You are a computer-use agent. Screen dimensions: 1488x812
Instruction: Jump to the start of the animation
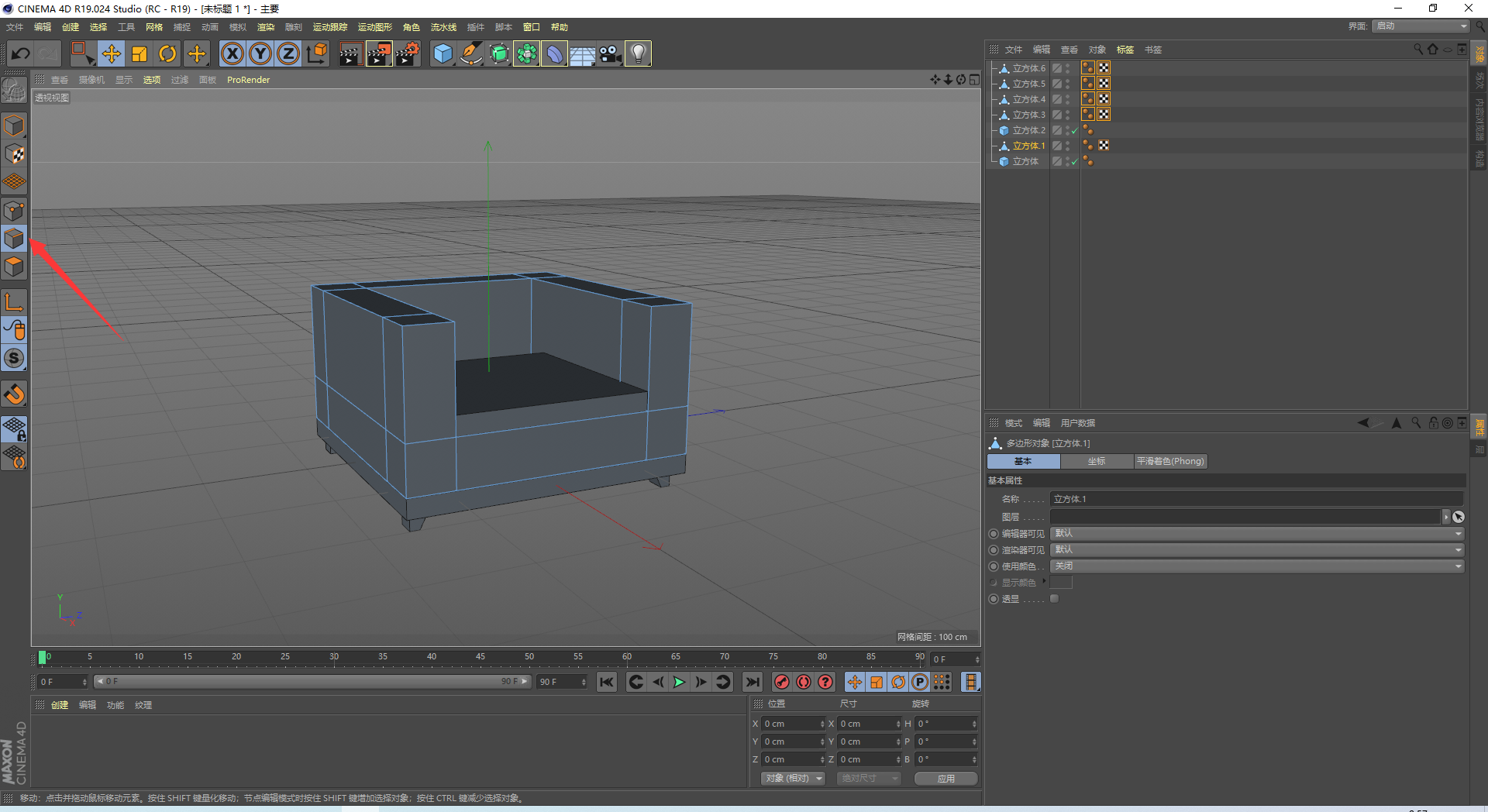[607, 682]
